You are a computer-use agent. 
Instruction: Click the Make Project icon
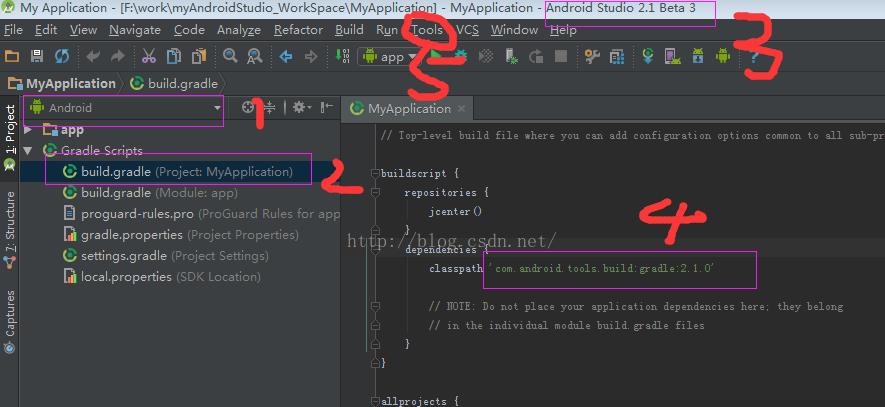click(x=342, y=56)
